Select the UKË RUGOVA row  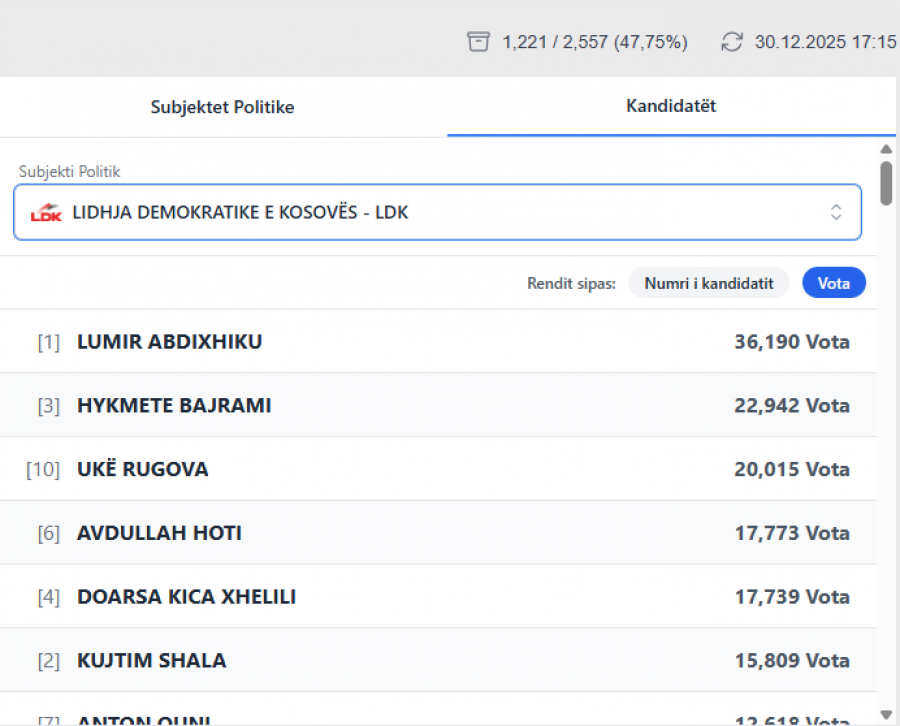pyautogui.click(x=438, y=469)
